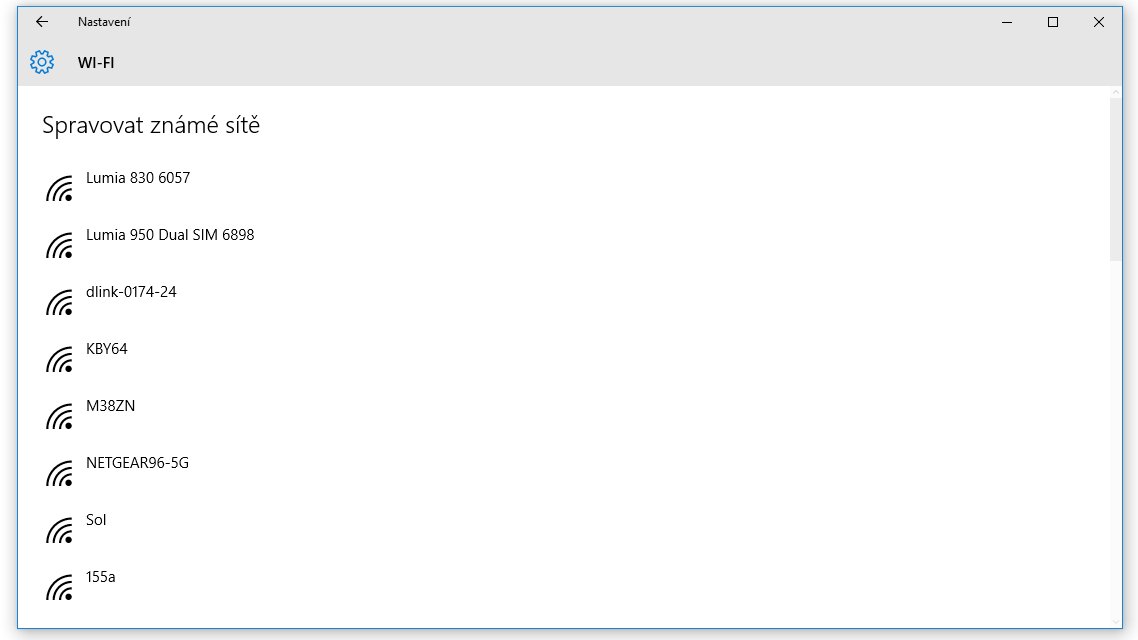Click the Wi-Fi signal icon for dlink-0174-24
This screenshot has width=1138, height=640.
point(60,303)
